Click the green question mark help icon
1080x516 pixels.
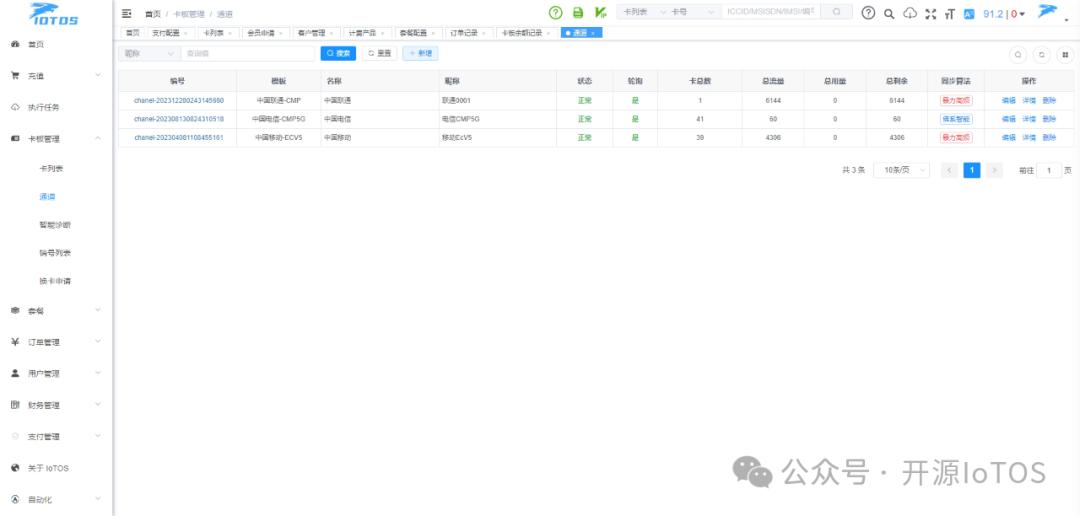pyautogui.click(x=555, y=12)
